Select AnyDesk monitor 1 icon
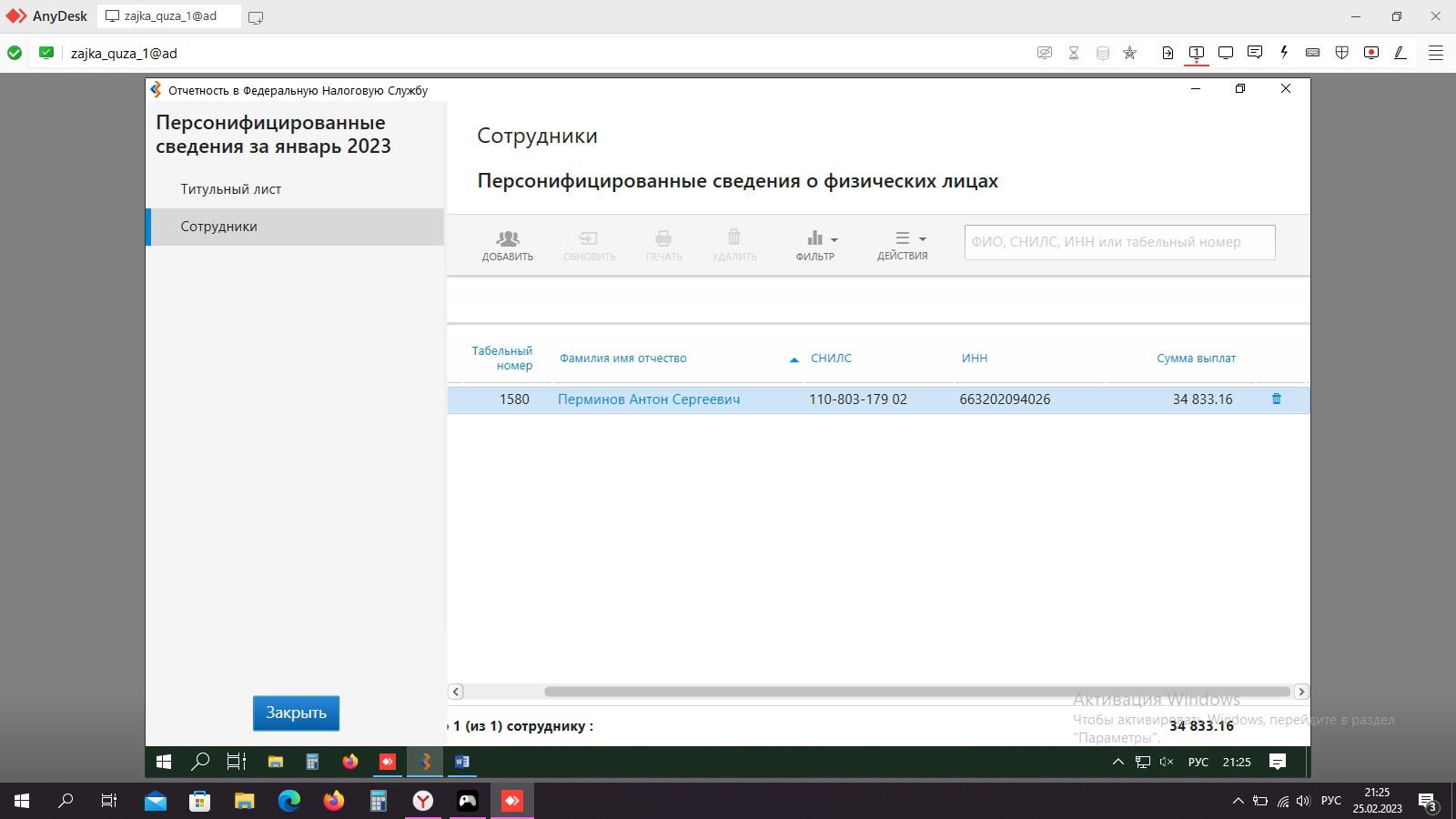The height and width of the screenshot is (819, 1456). pyautogui.click(x=1197, y=53)
